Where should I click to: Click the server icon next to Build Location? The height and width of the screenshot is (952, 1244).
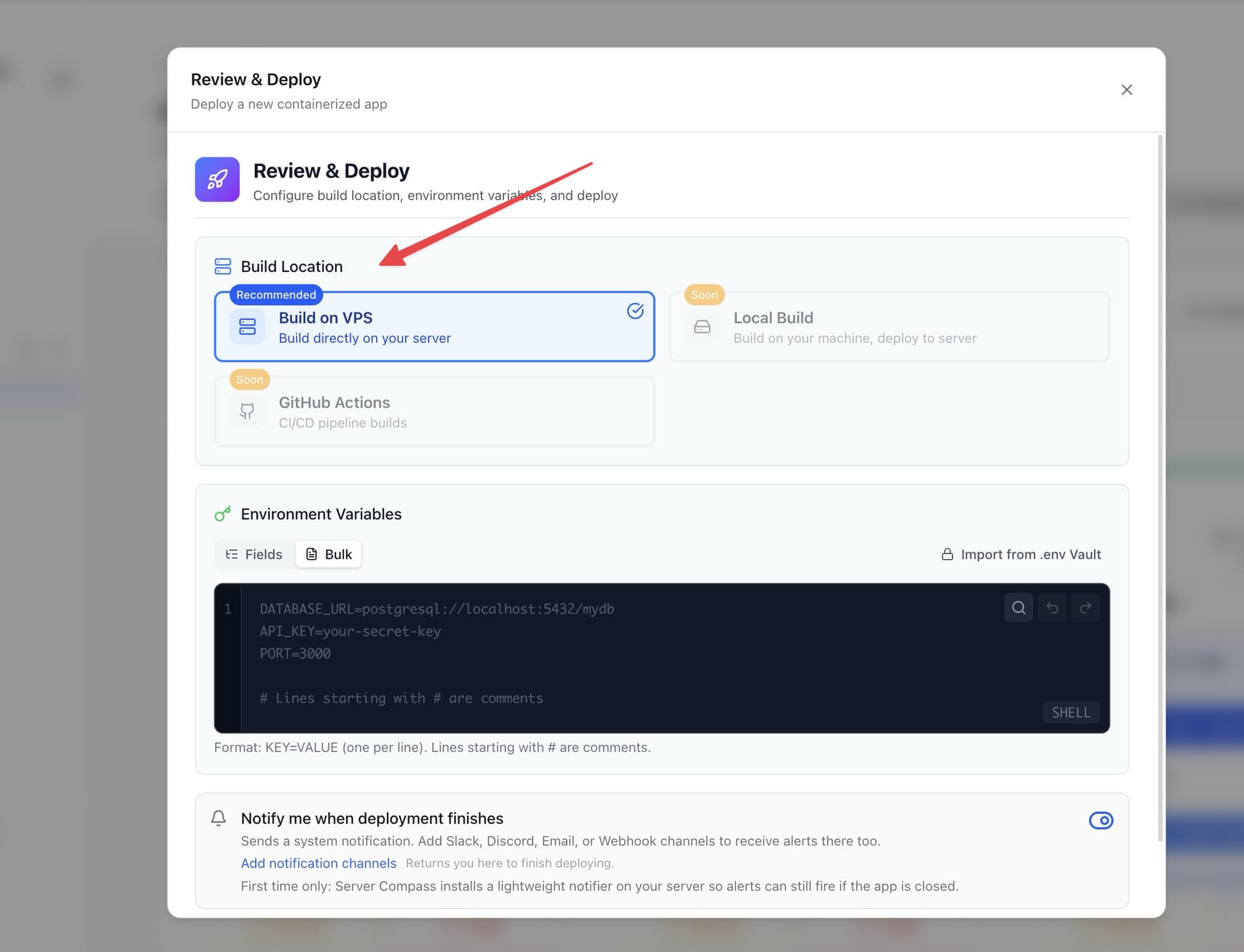(223, 266)
